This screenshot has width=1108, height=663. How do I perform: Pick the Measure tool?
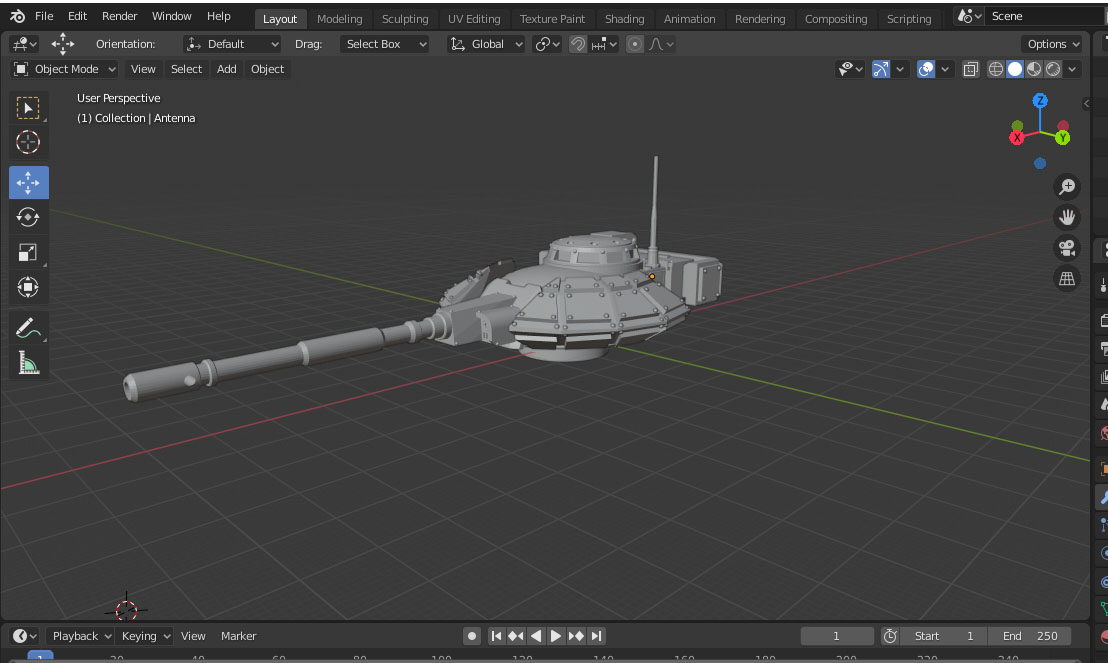tap(28, 363)
